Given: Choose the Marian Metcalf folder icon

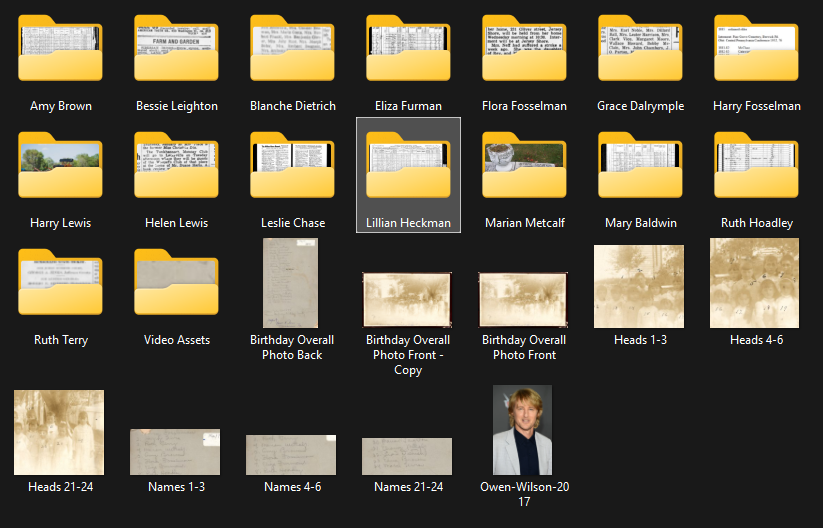Looking at the screenshot, I should point(524,165).
